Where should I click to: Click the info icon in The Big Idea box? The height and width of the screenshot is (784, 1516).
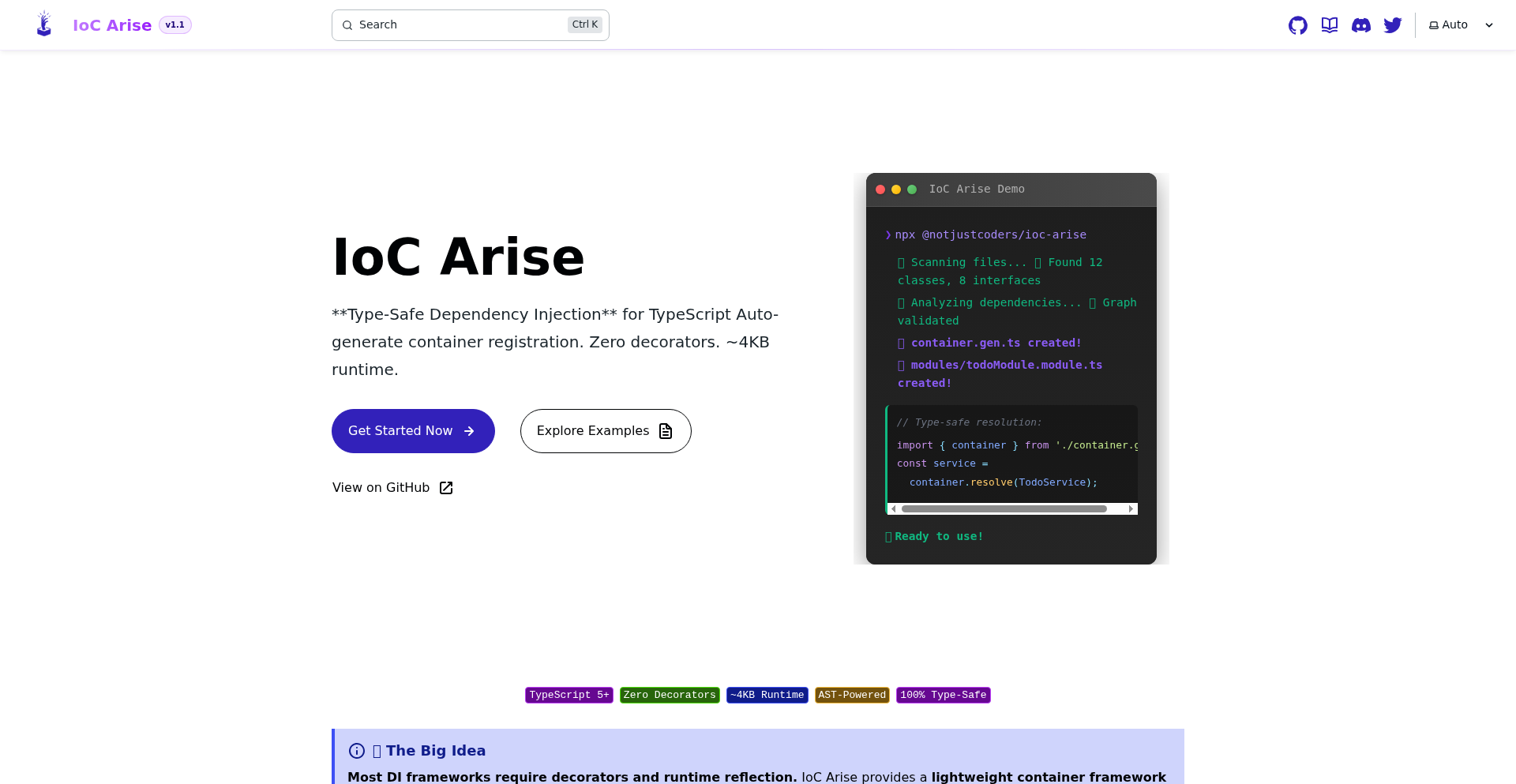coord(357,751)
